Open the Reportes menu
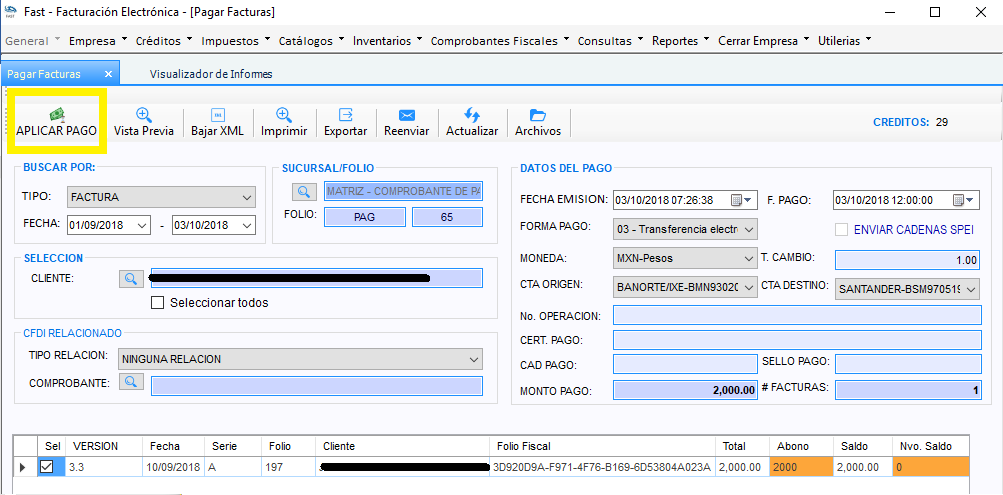The height and width of the screenshot is (495, 1003). (x=679, y=41)
